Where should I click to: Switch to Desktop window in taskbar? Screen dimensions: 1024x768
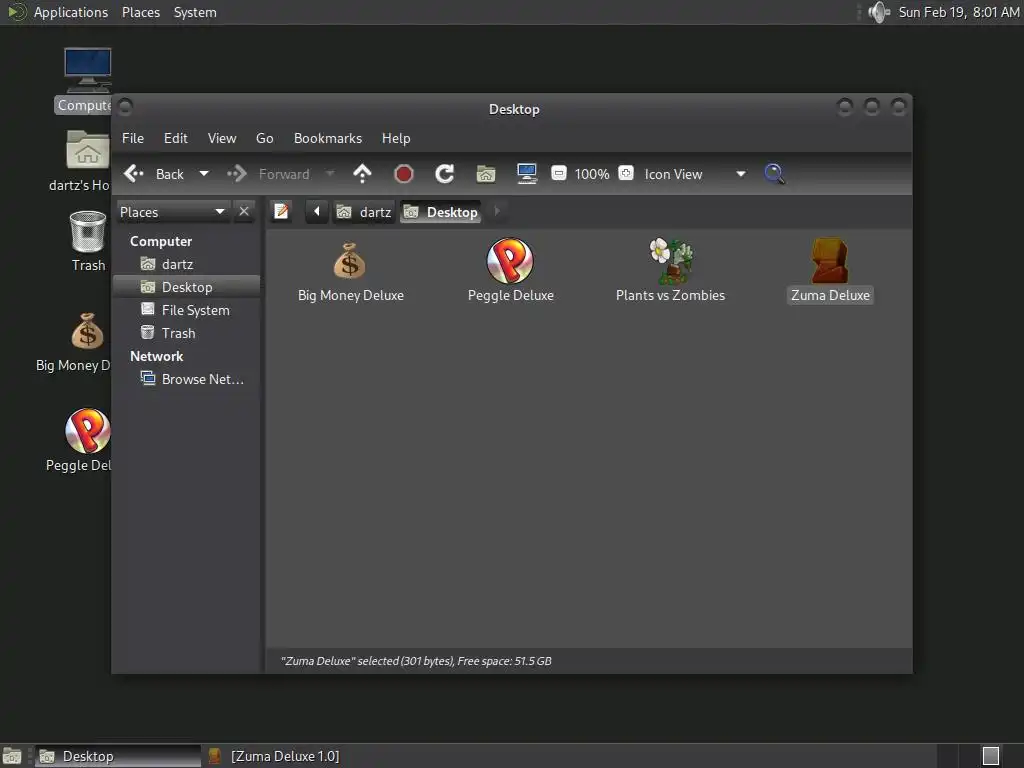click(118, 756)
